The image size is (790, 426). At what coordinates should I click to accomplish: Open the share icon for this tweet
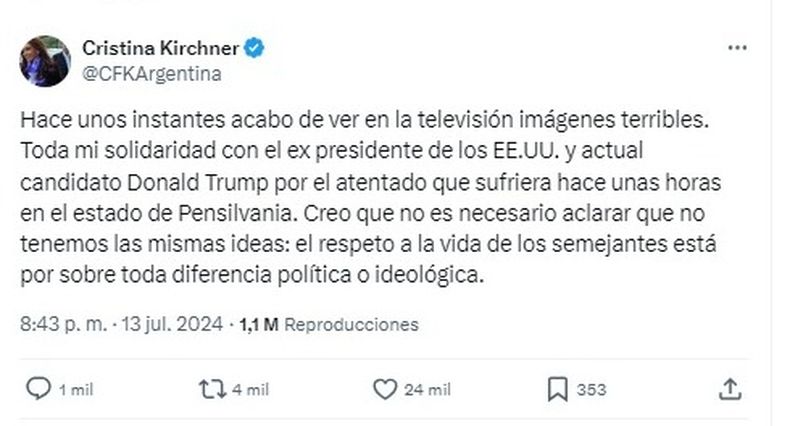[x=730, y=389]
